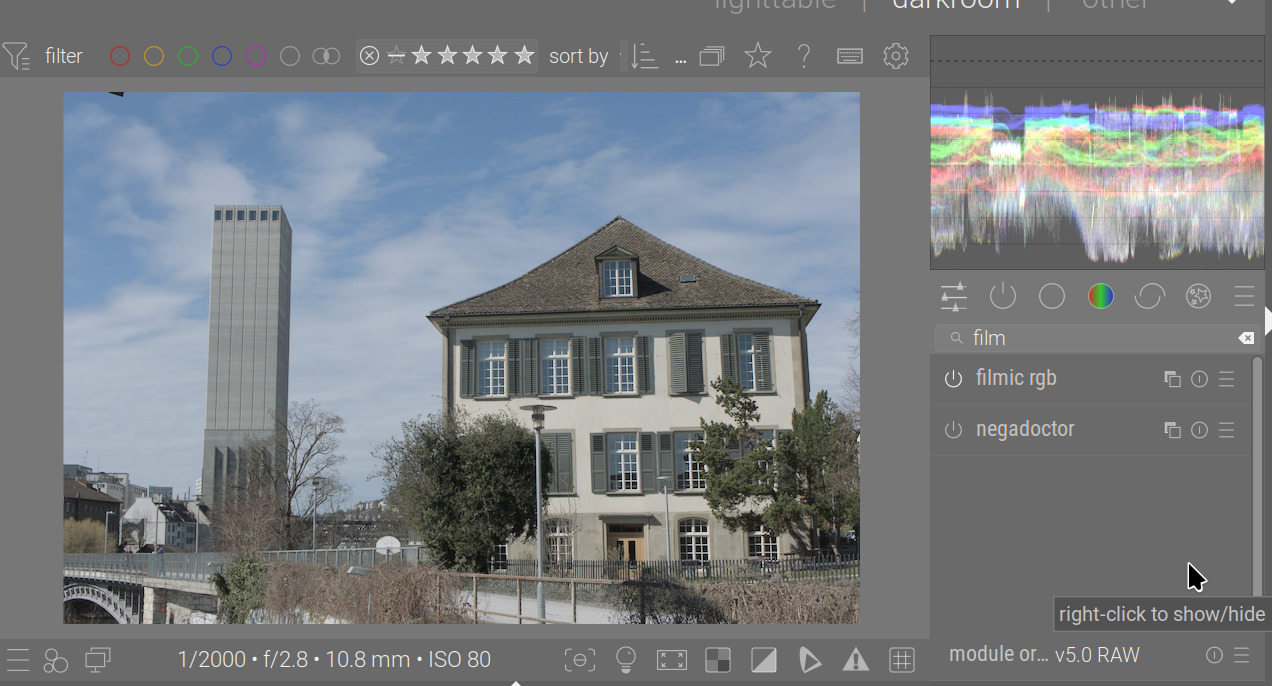
Task: Select the fifth rating star filter
Action: coord(524,56)
